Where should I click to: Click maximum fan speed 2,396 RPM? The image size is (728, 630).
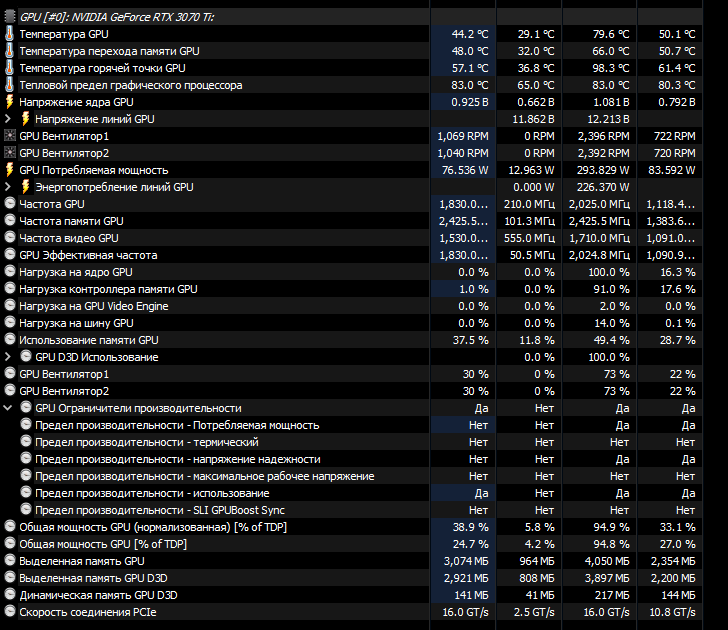click(604, 136)
